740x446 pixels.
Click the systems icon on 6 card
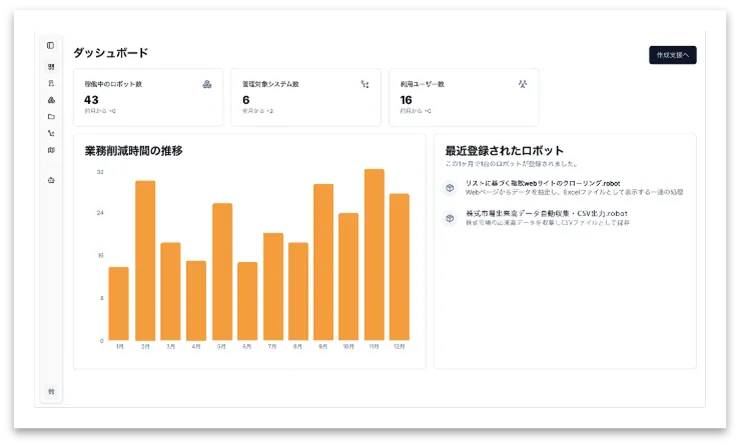(365, 85)
